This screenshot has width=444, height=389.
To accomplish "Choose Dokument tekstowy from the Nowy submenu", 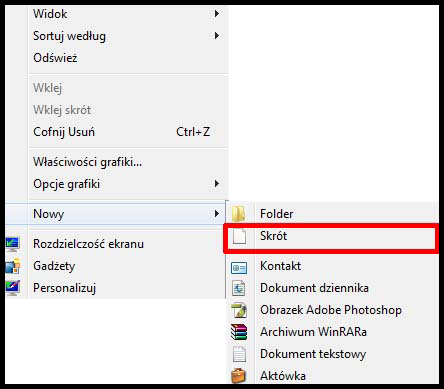I will coord(332,354).
